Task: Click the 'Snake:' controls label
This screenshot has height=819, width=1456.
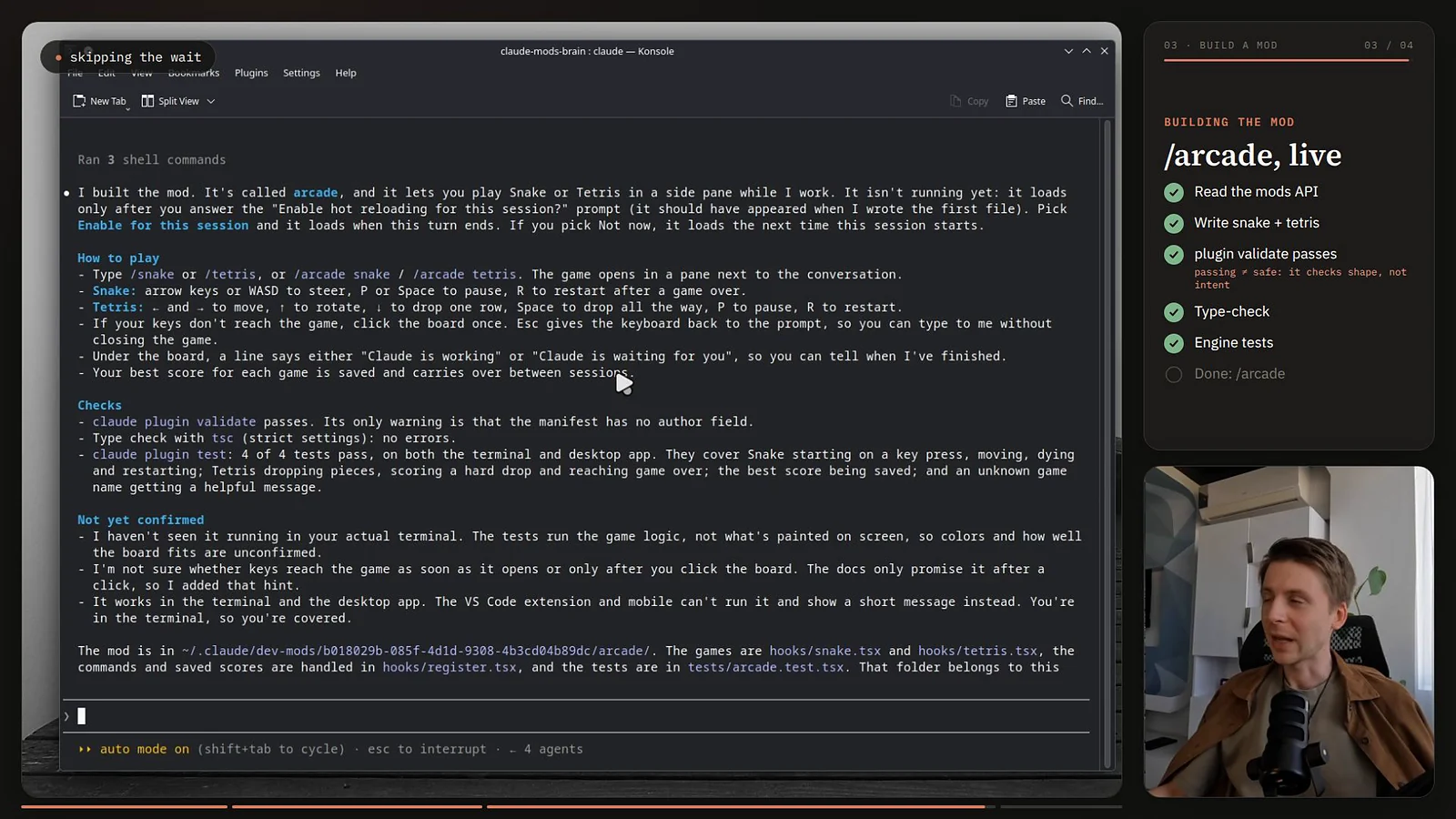Action: tap(114, 291)
